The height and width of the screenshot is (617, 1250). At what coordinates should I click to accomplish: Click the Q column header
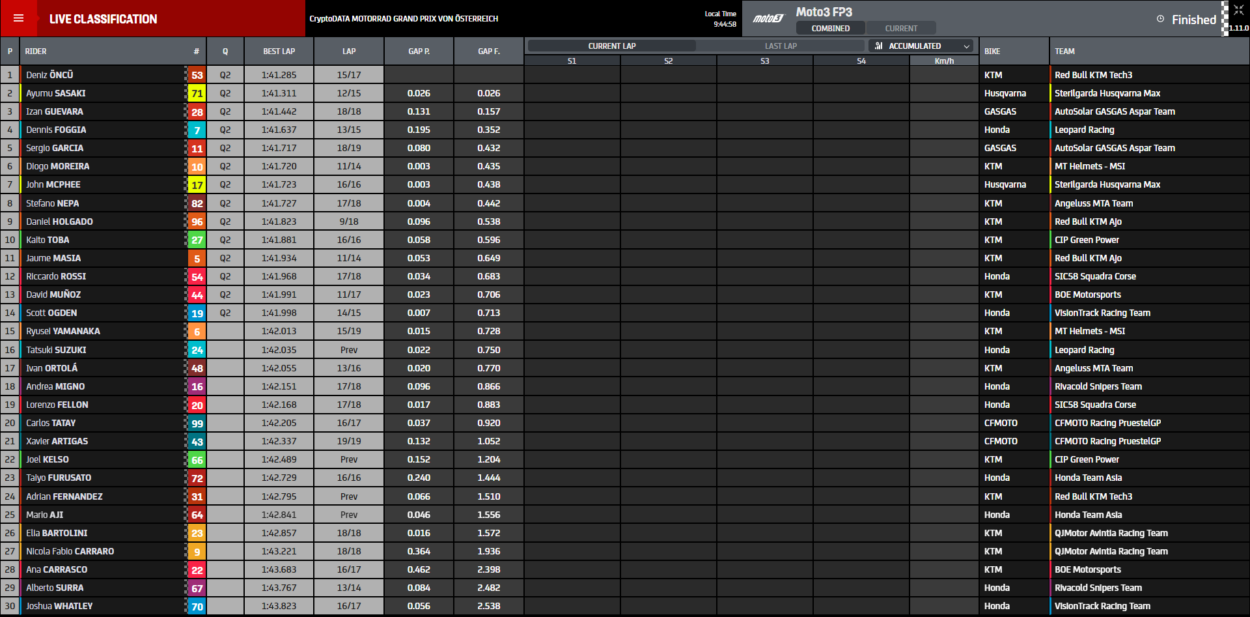point(225,50)
